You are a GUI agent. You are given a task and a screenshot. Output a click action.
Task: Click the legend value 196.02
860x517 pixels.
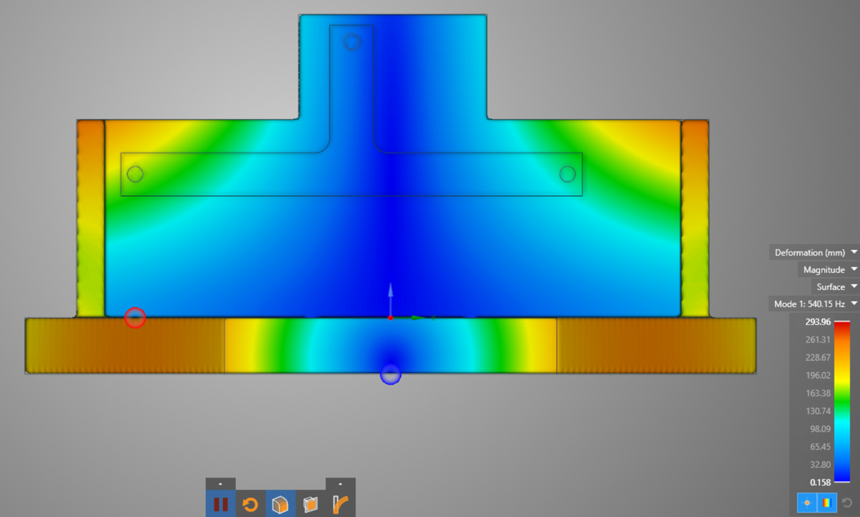coord(818,376)
